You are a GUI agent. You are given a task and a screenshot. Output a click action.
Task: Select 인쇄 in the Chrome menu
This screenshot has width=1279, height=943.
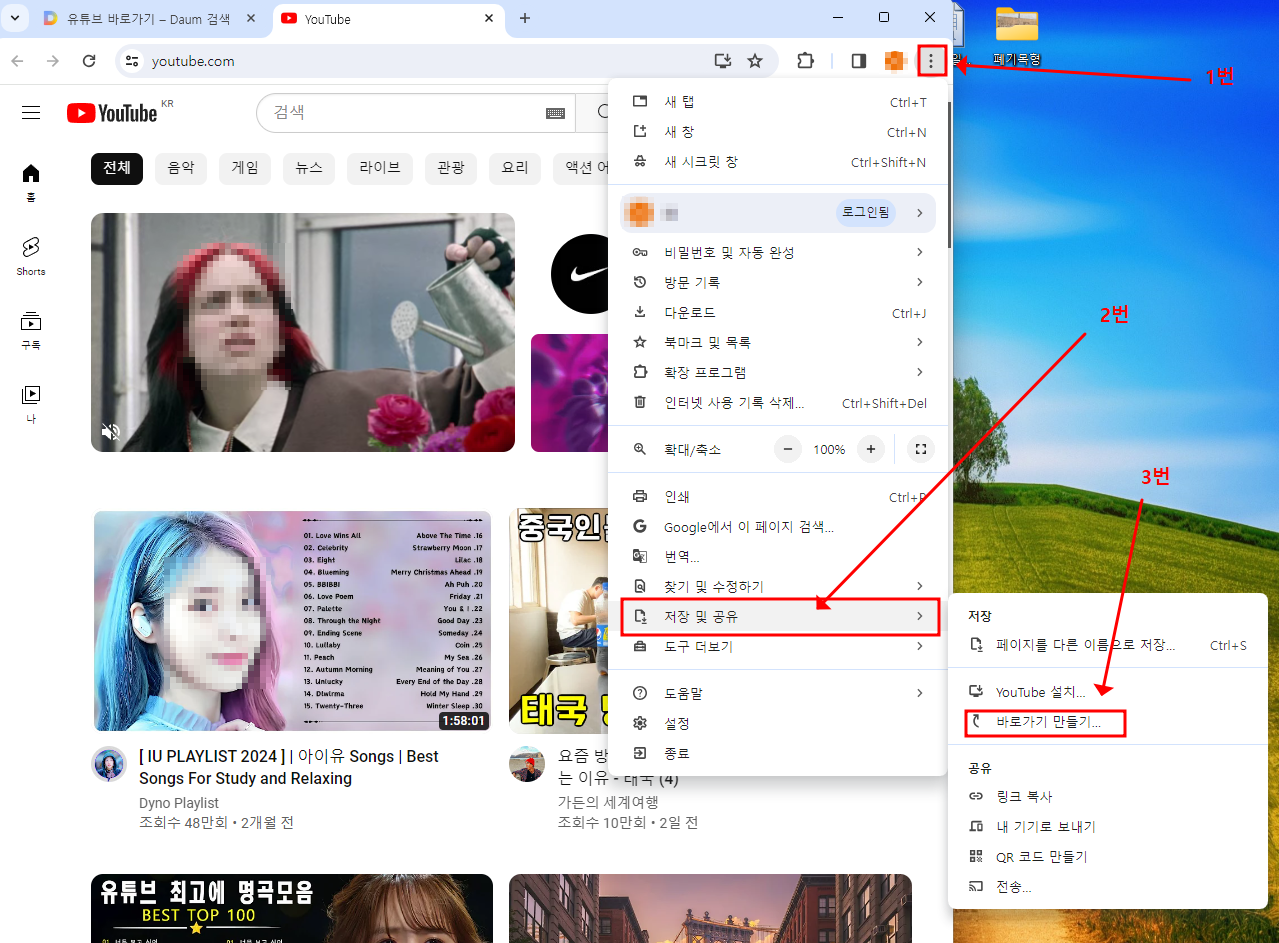coord(778,497)
